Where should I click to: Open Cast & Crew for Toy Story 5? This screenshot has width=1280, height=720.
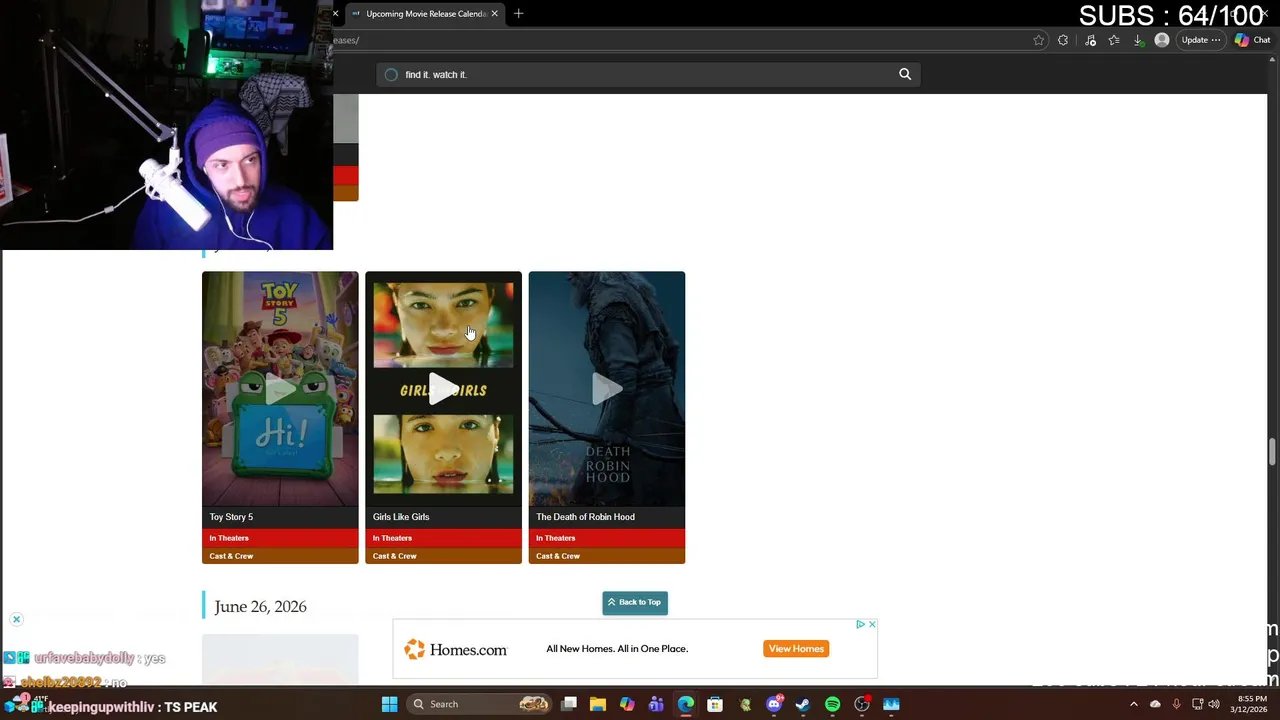coord(280,556)
